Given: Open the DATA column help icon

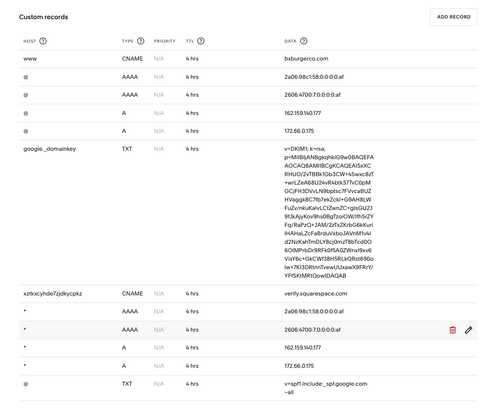Looking at the screenshot, I should pyautogui.click(x=304, y=41).
